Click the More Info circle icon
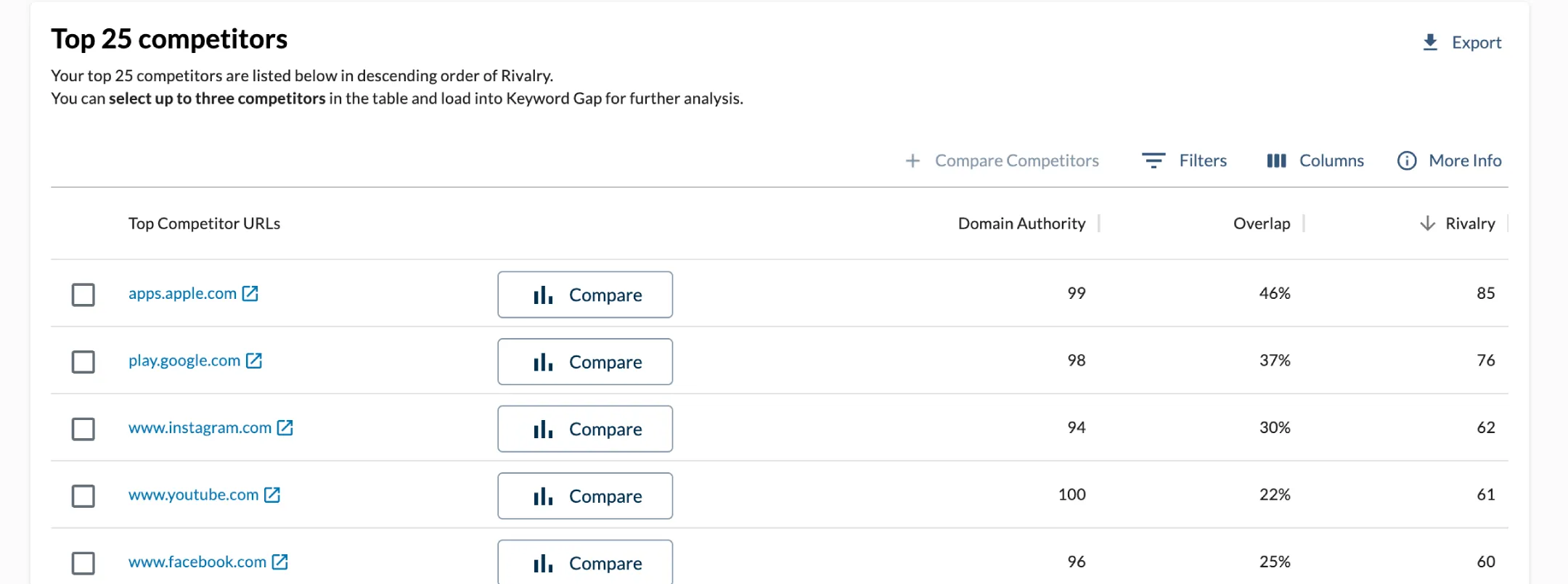The width and height of the screenshot is (1568, 584). pyautogui.click(x=1407, y=160)
